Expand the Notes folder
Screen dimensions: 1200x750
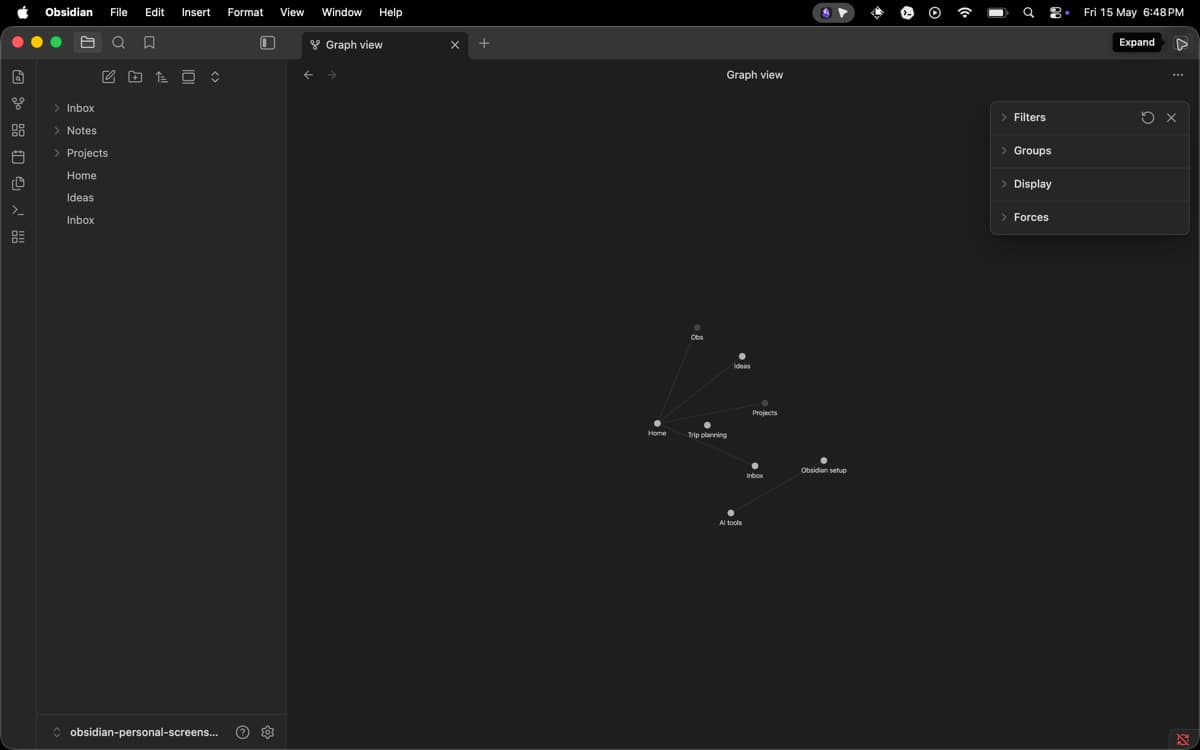point(57,130)
